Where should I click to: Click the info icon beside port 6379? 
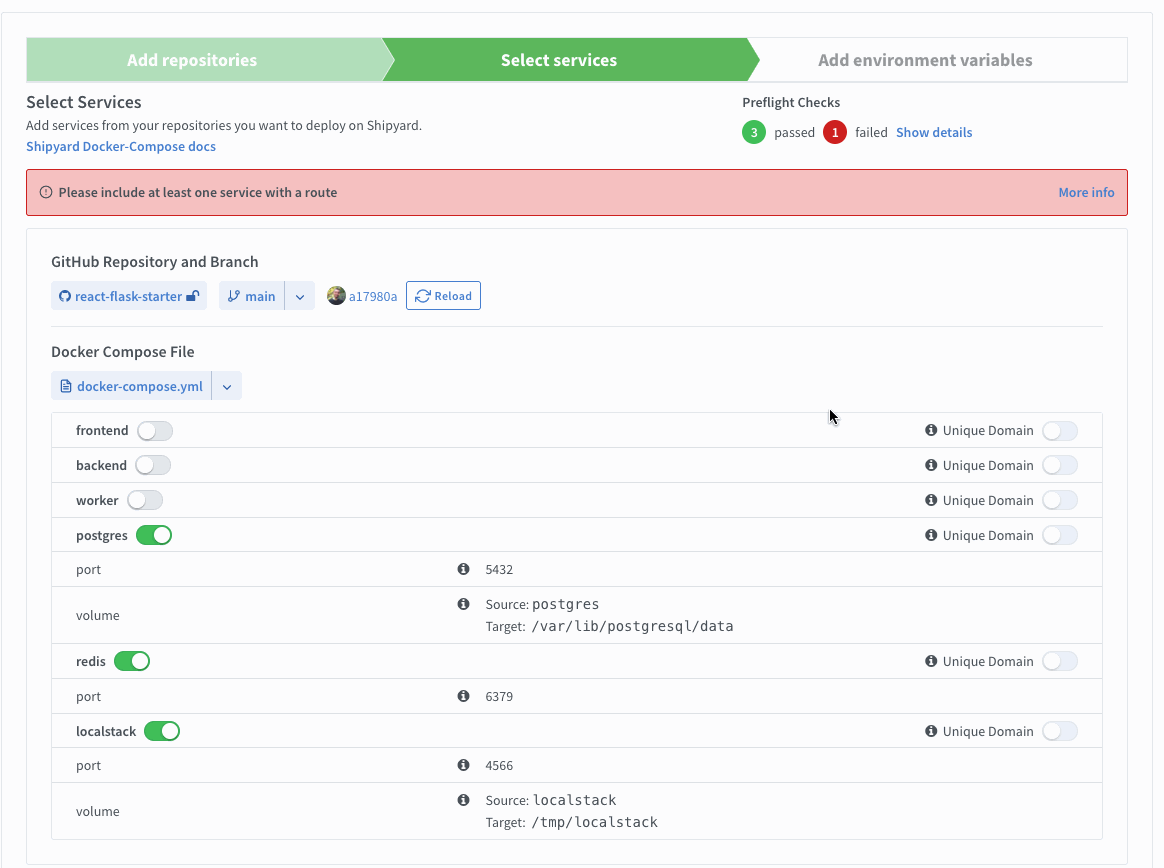(463, 696)
